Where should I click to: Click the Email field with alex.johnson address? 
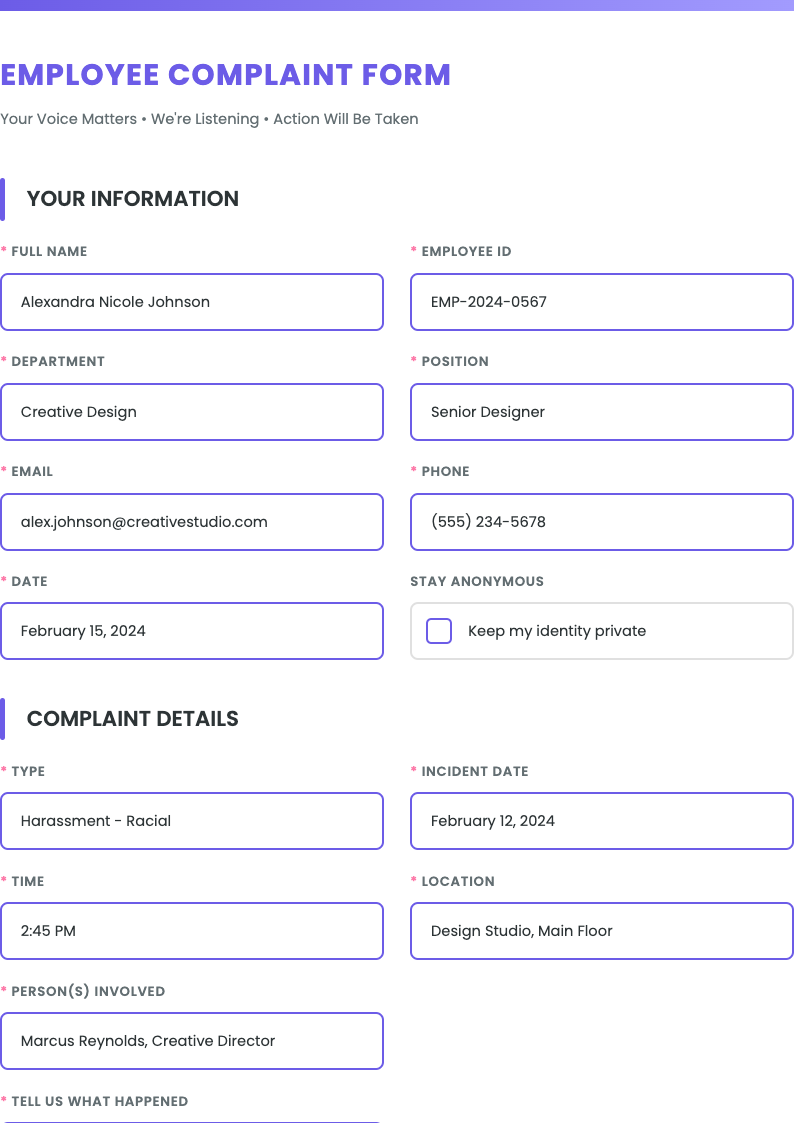click(x=192, y=521)
